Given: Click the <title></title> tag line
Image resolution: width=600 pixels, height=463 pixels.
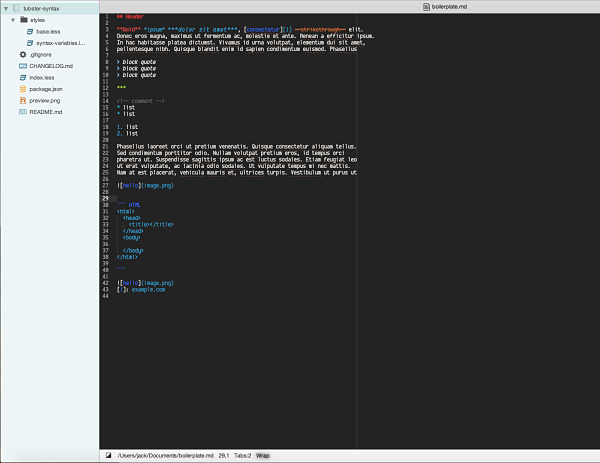Looking at the screenshot, I should click(151, 225).
